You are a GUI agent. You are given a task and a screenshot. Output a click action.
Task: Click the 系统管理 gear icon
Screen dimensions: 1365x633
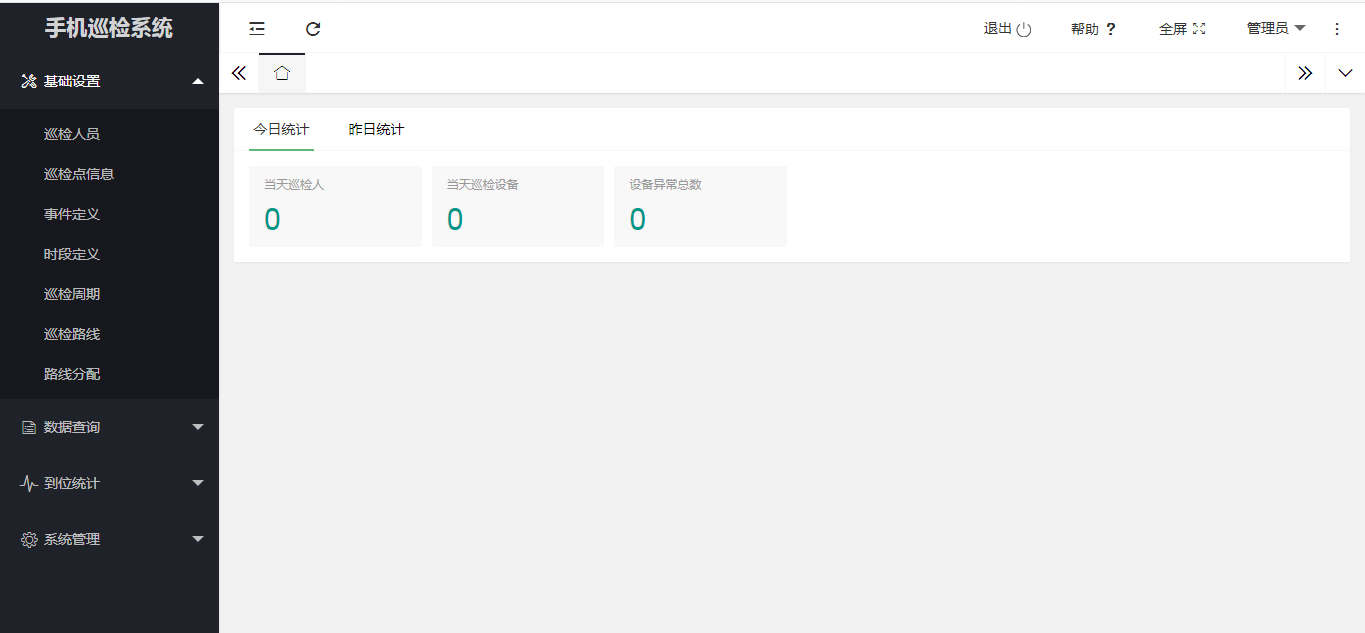29,539
